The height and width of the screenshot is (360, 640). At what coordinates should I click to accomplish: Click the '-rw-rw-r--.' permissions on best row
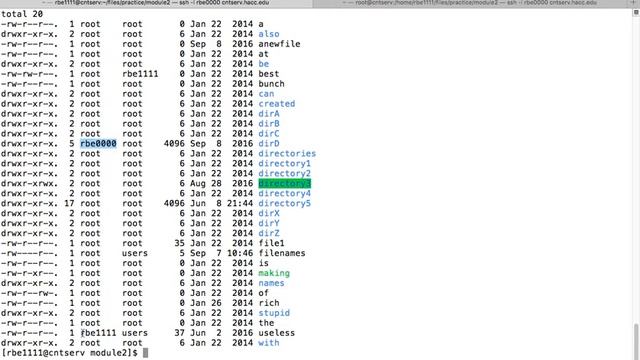[29, 74]
